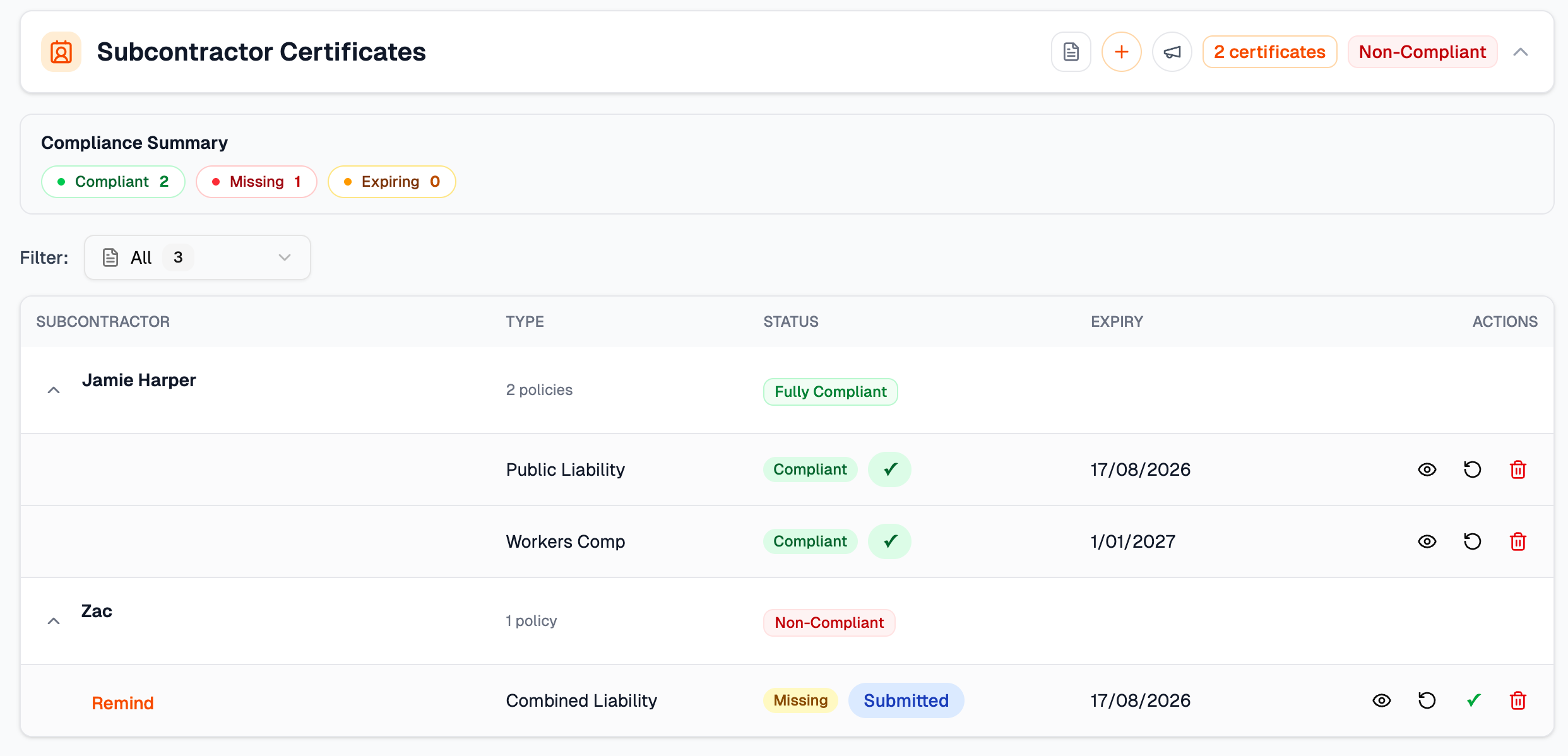
Task: Delete the Combined Liability certificate
Action: pos(1518,700)
